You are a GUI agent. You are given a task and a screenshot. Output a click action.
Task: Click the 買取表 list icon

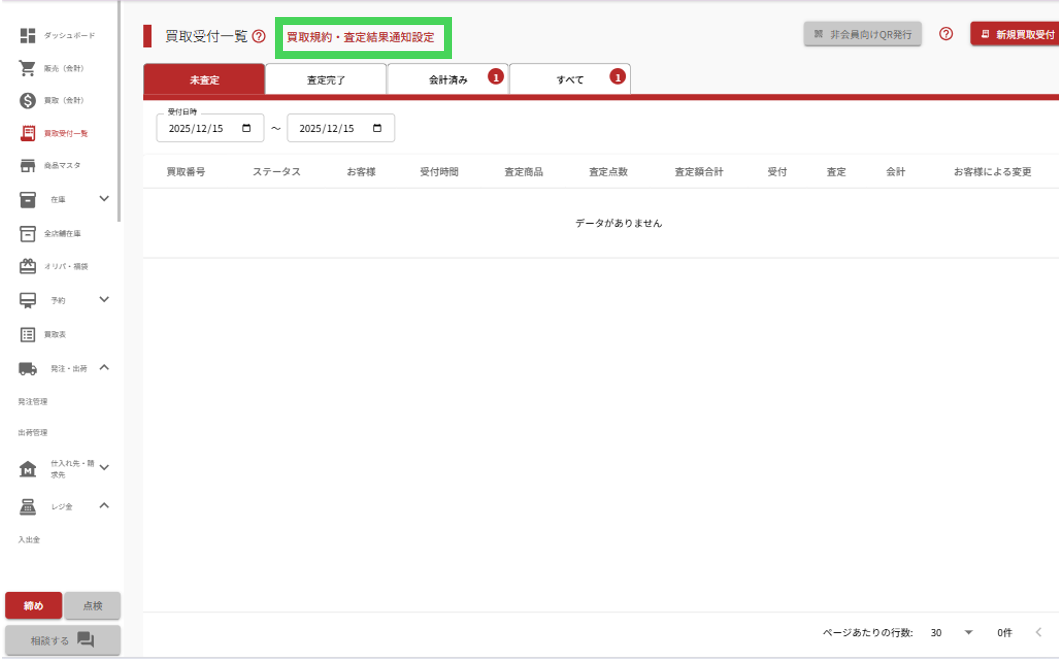[x=28, y=334]
